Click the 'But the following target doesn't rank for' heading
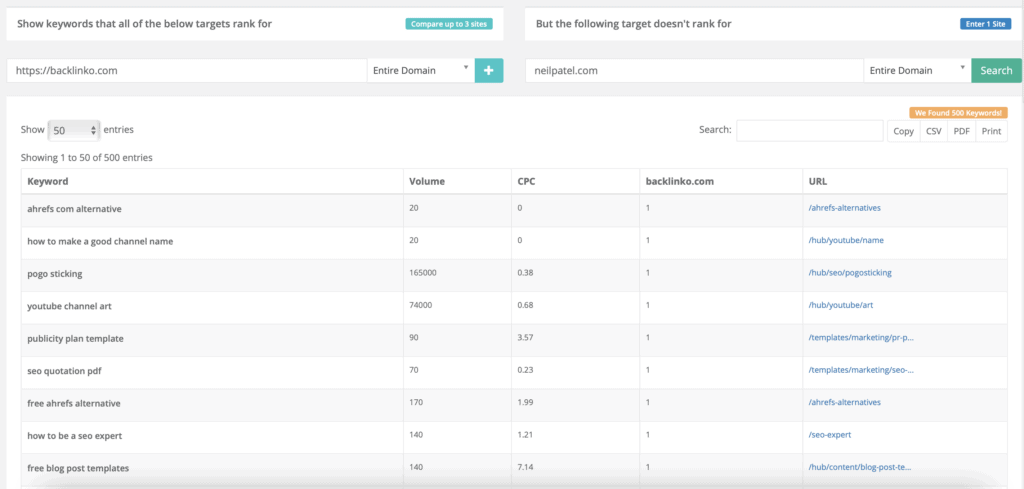Screen dimensions: 1024x489 pyautogui.click(x=633, y=24)
